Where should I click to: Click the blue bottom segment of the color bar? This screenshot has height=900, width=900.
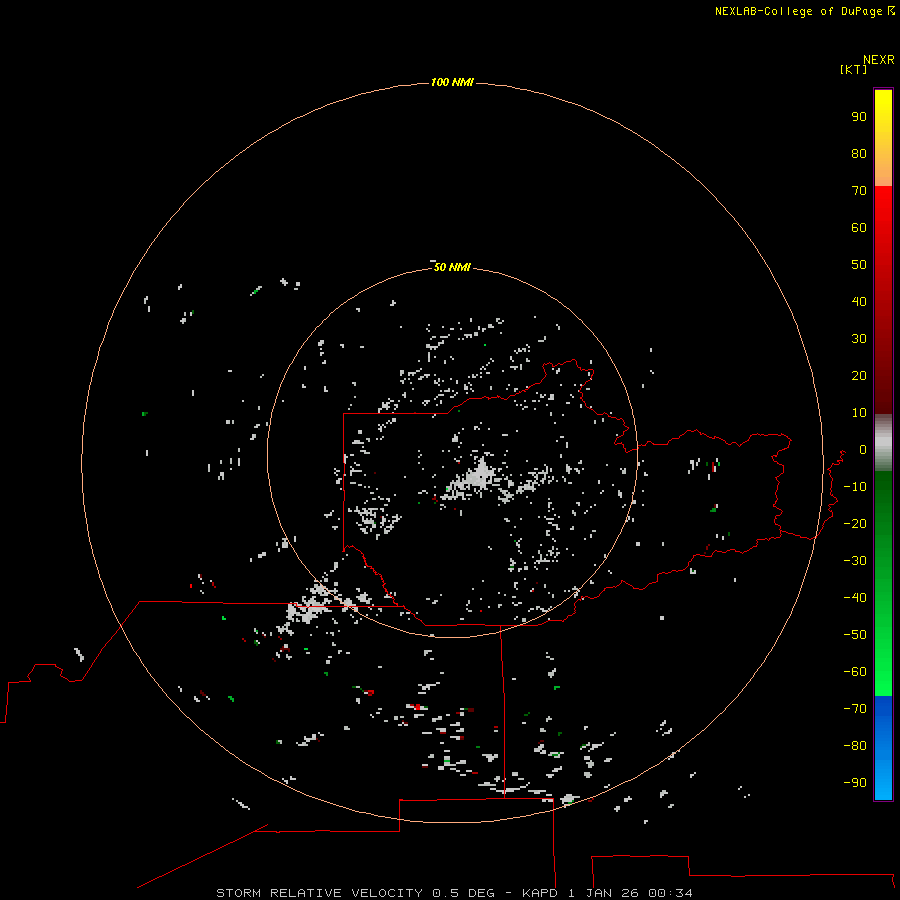pyautogui.click(x=883, y=748)
